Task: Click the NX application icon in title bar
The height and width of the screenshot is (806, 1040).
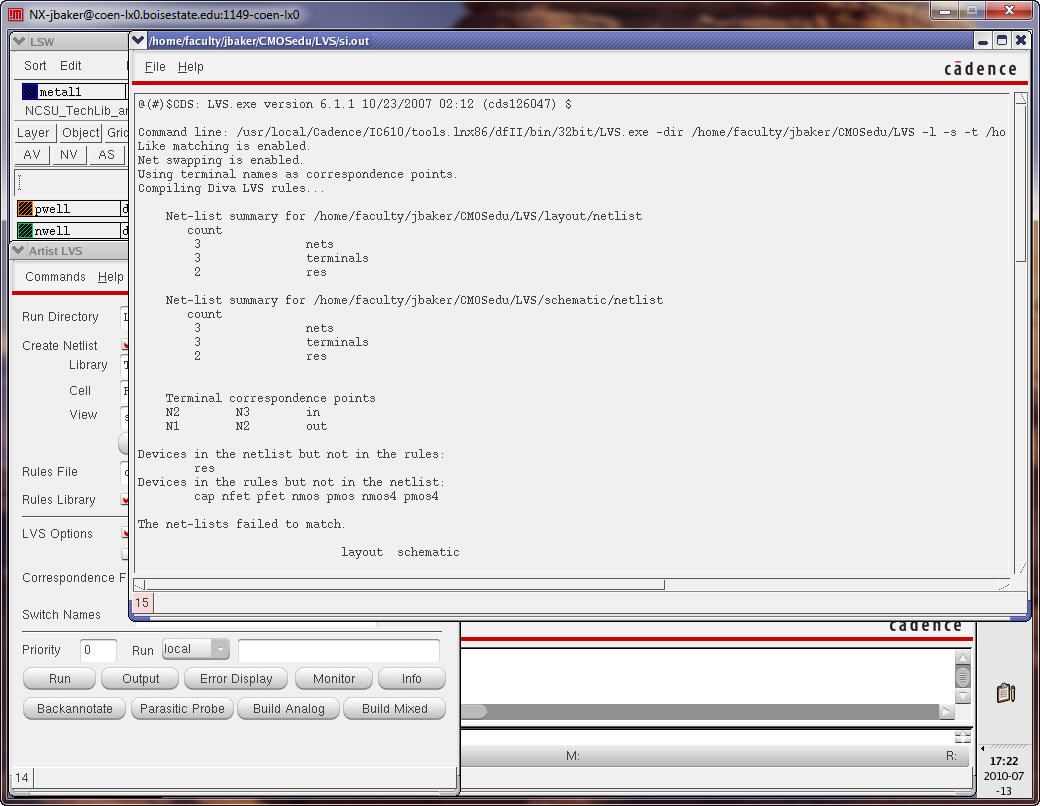Action: click(x=16, y=14)
